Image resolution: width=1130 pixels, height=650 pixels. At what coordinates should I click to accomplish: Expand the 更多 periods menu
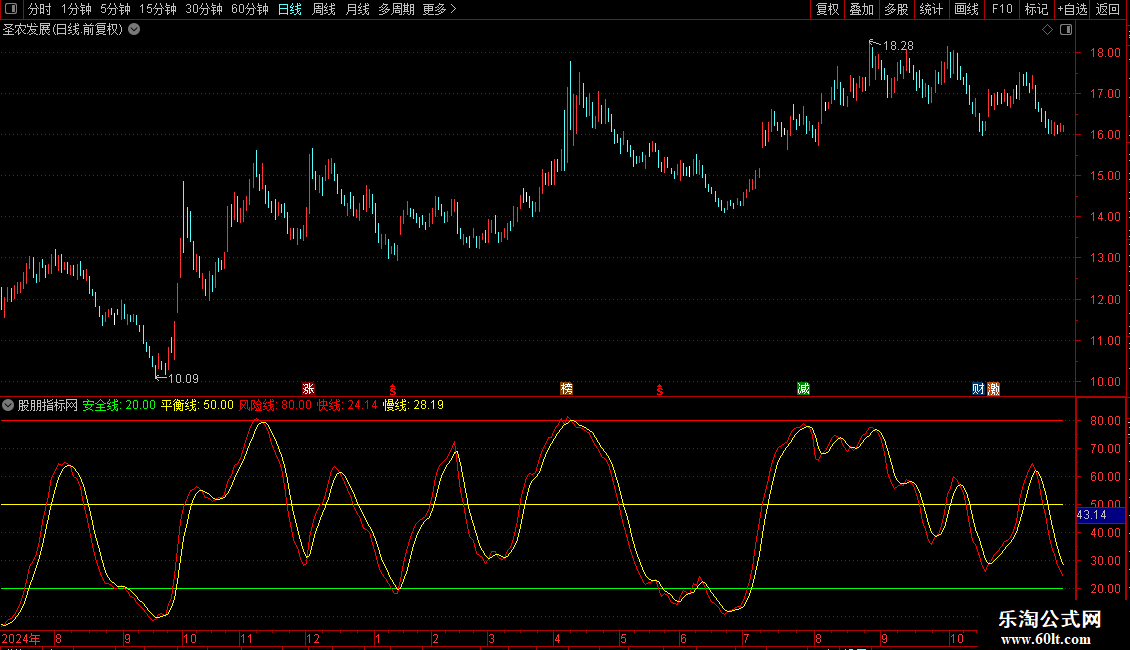[x=440, y=9]
